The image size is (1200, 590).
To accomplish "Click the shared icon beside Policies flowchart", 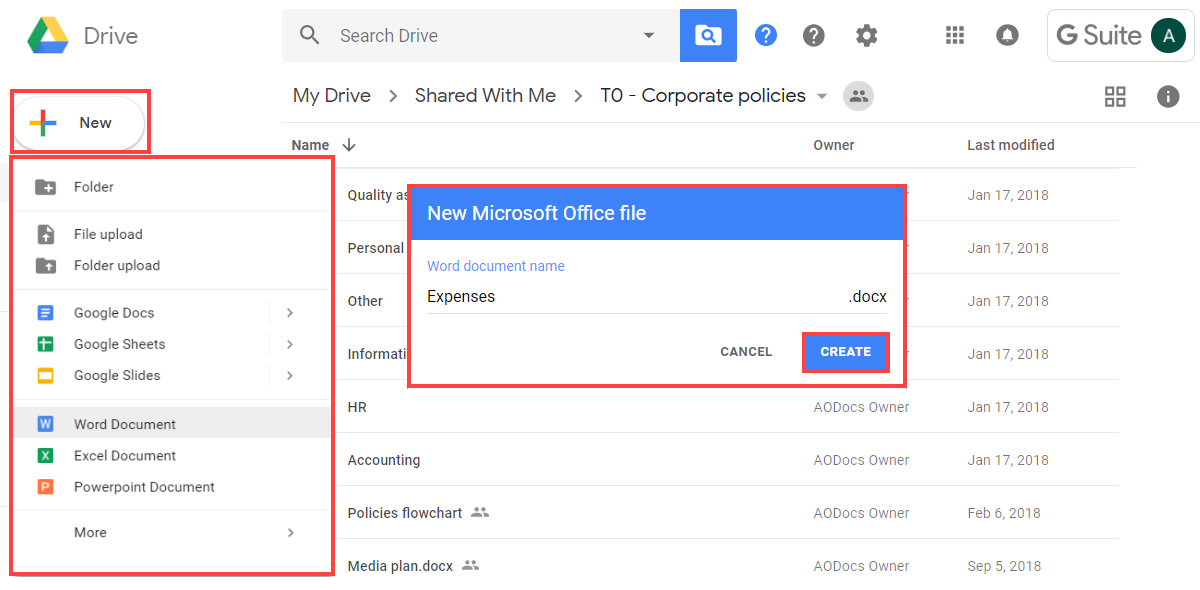I will click(480, 513).
